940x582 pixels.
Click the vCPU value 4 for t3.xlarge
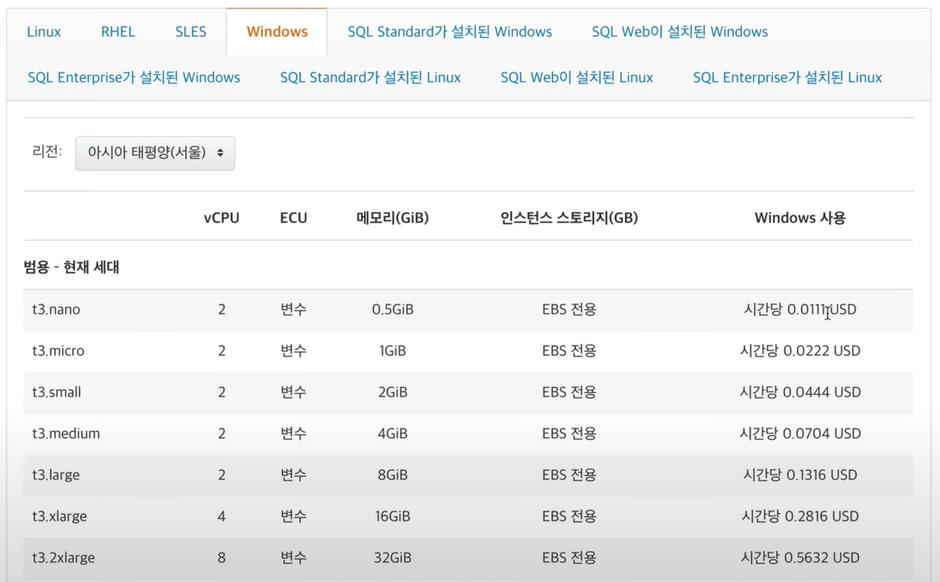pyautogui.click(x=221, y=516)
